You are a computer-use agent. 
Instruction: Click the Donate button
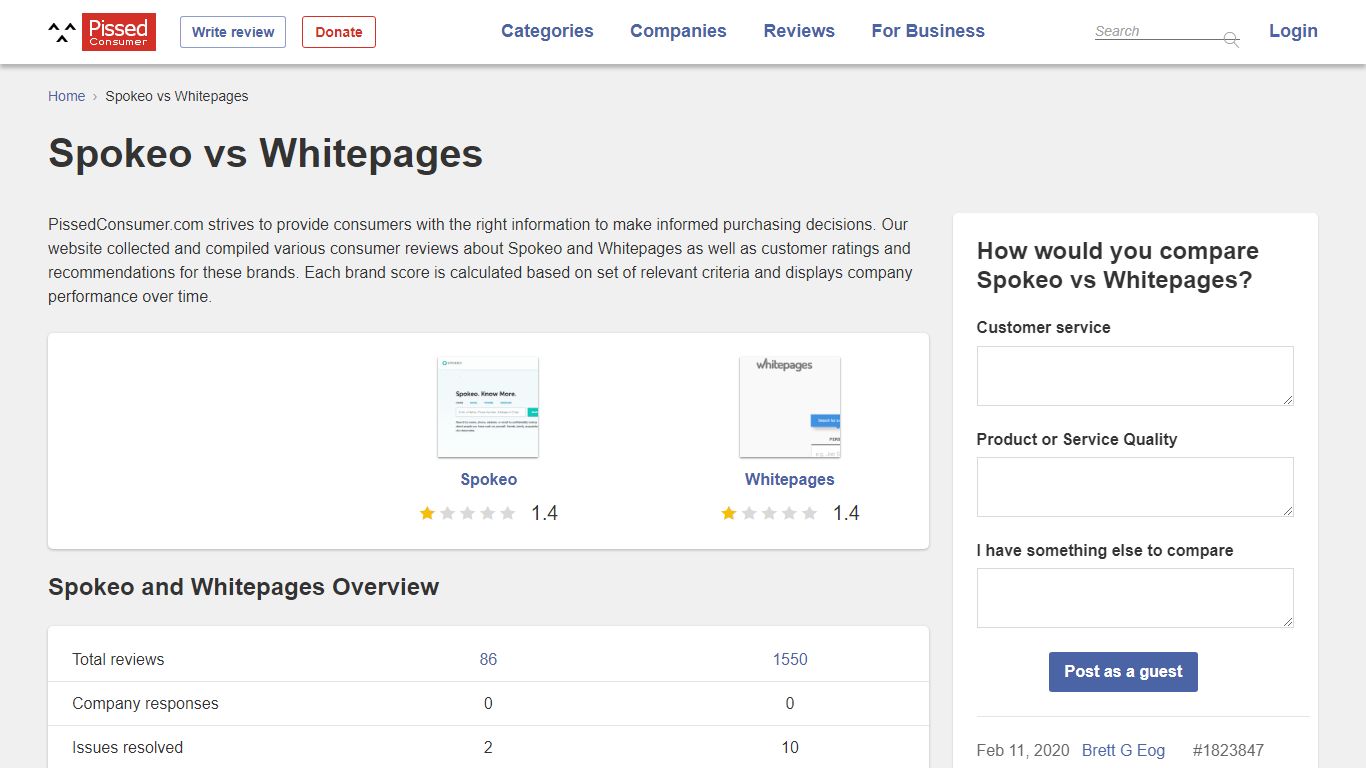coord(339,32)
